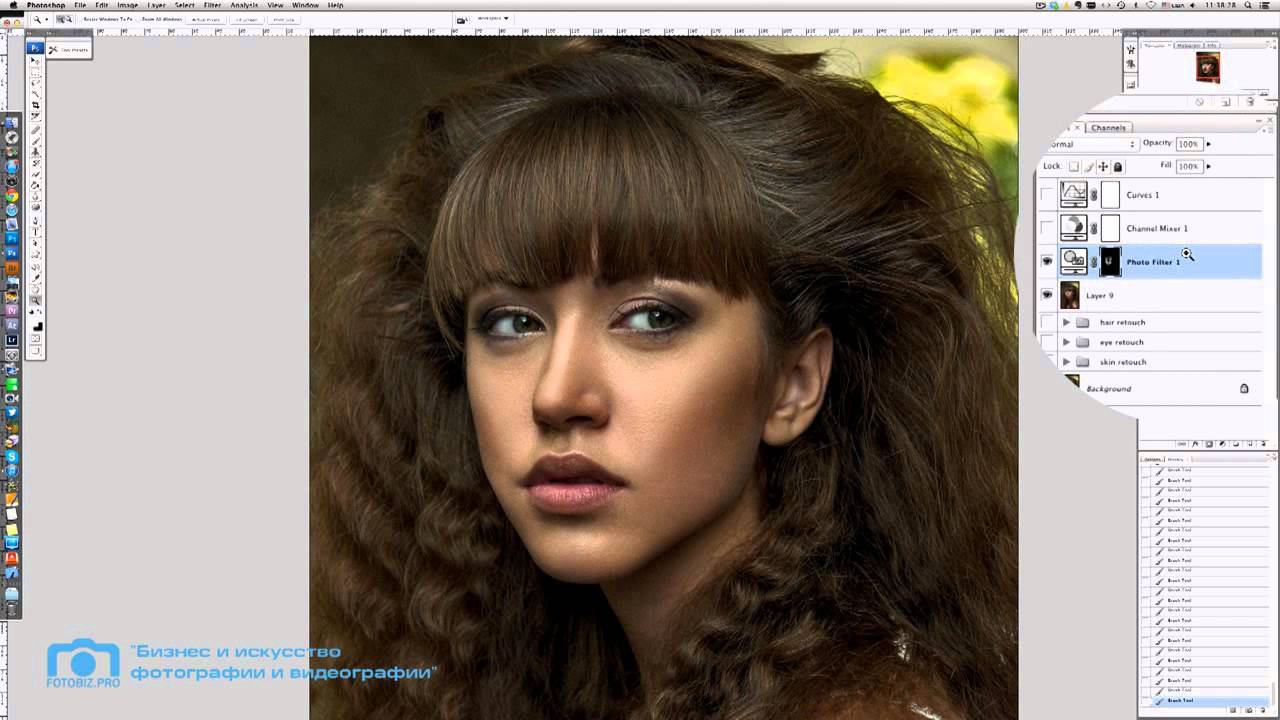Image resolution: width=1280 pixels, height=720 pixels.
Task: Hide the Photo Filter 1 layer
Action: coord(1047,262)
